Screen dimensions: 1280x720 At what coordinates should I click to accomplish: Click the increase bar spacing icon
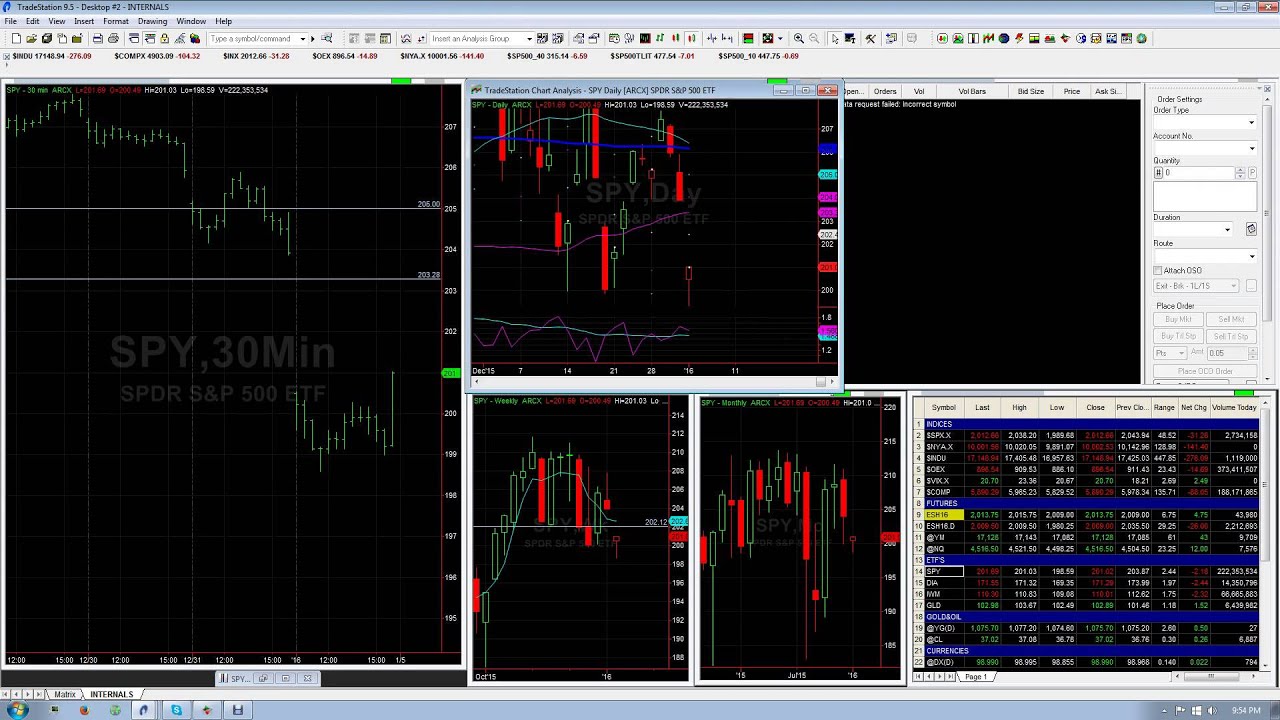(727, 39)
